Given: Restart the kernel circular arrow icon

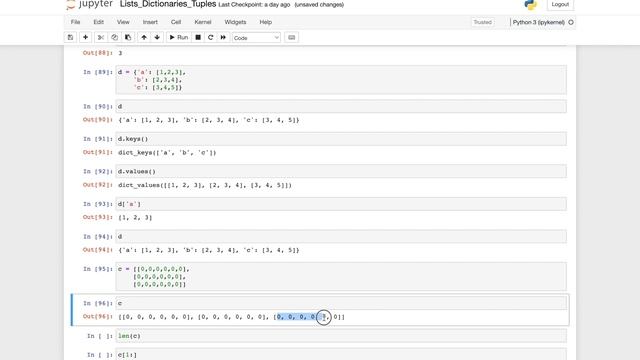Looking at the screenshot, I should pyautogui.click(x=211, y=38).
